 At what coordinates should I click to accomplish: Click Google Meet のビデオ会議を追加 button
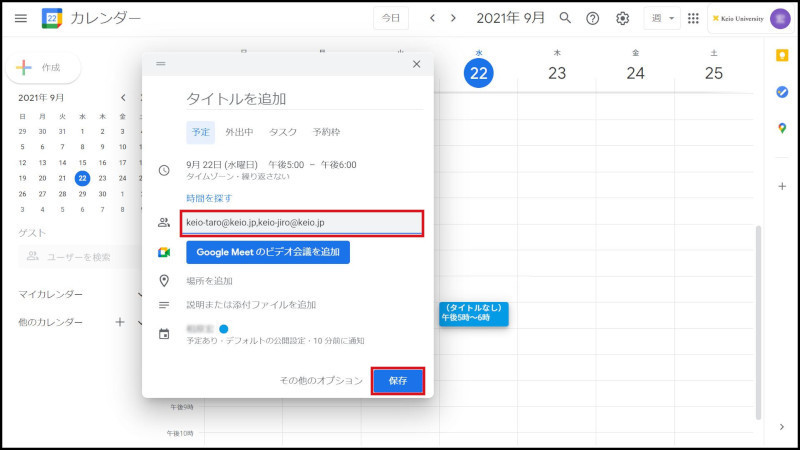268,252
